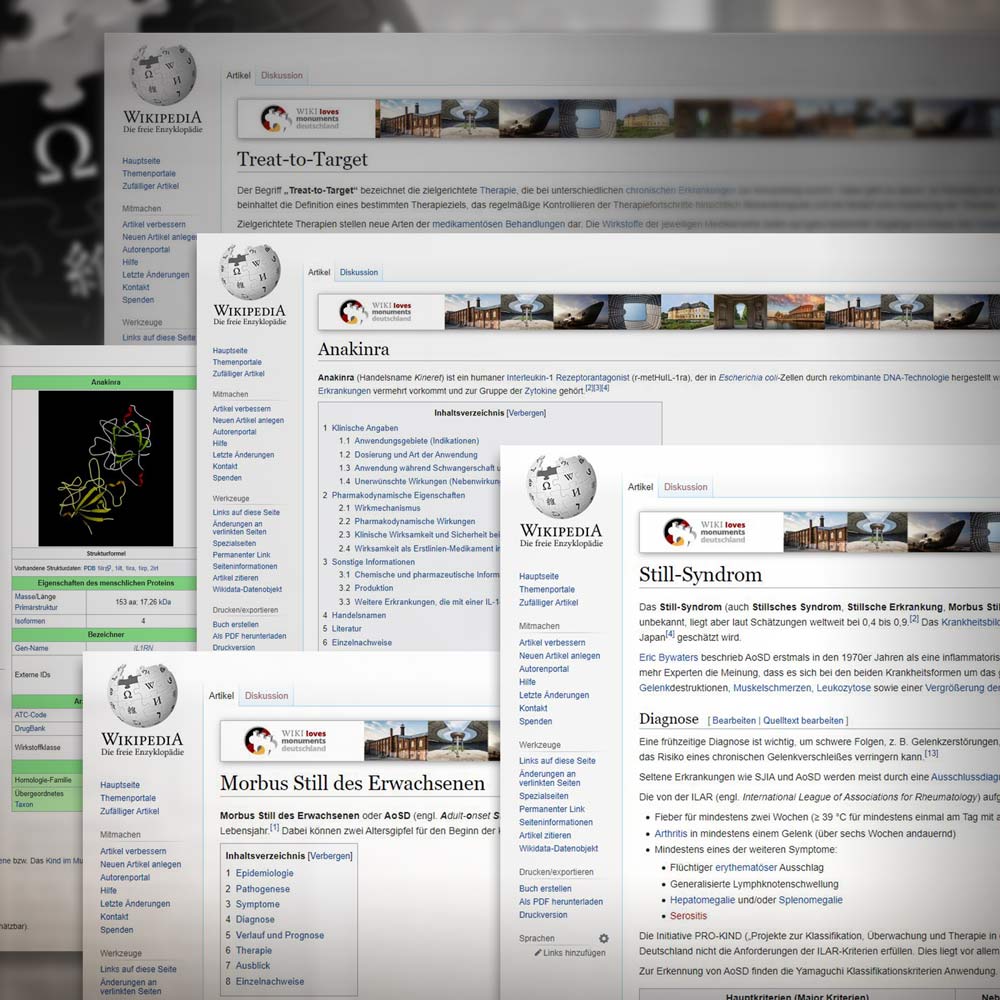Screen dimensions: 1000x1000
Task: Click Wikipedia globe logo on Treat-to-Target page
Action: (161, 76)
